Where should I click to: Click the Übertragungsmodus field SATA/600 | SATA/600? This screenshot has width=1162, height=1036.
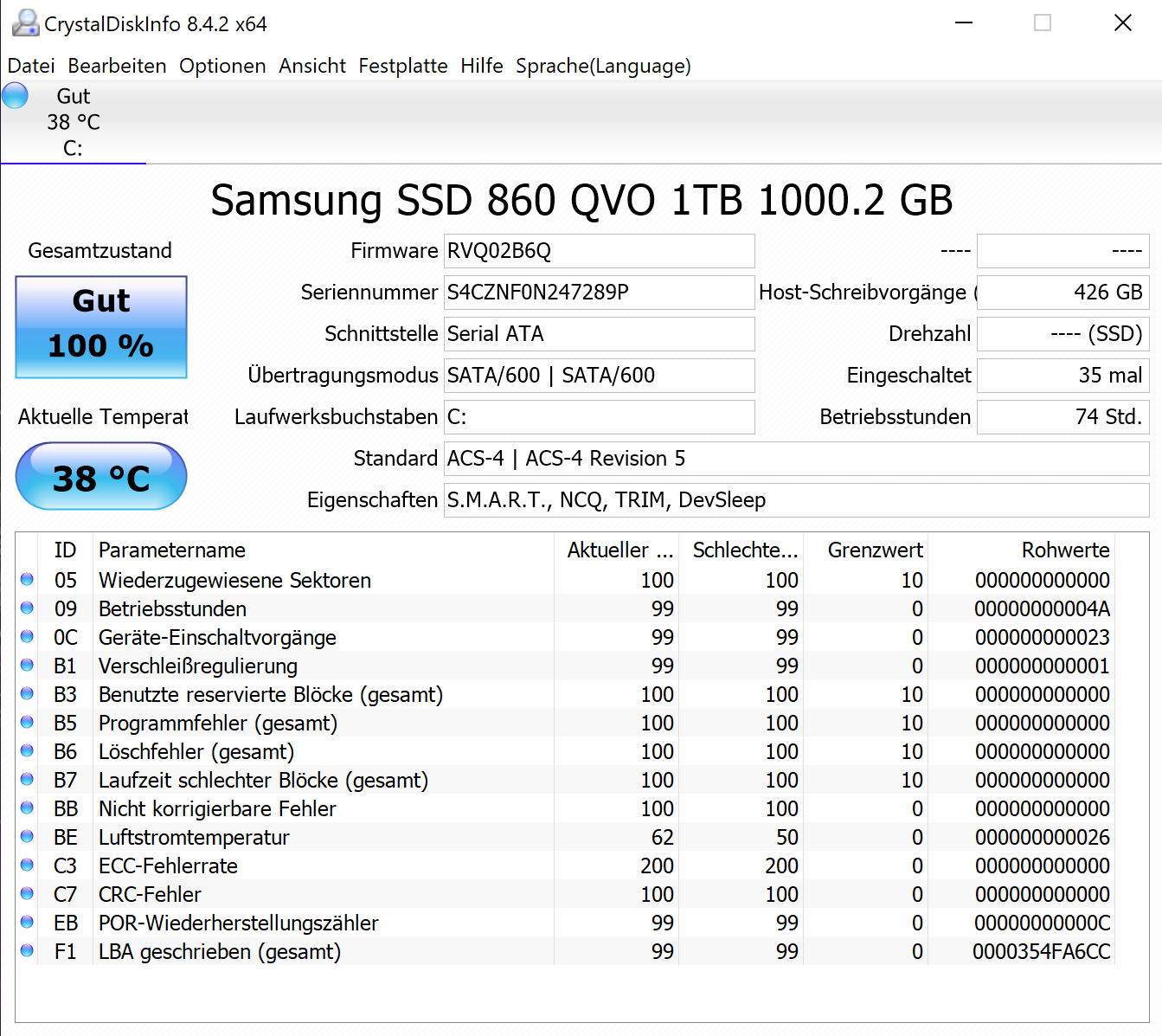point(599,376)
